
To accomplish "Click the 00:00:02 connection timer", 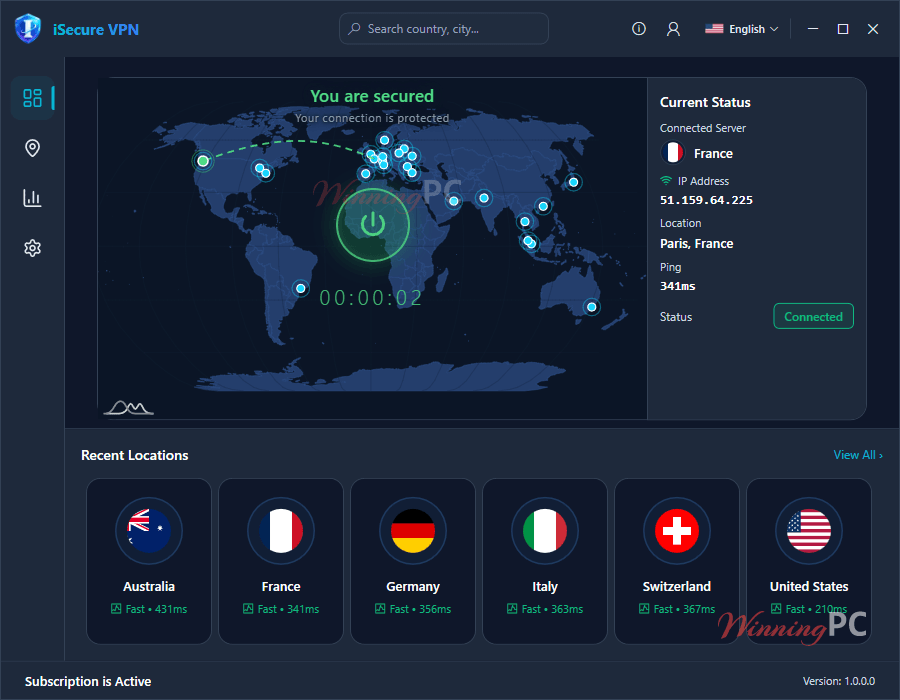I will [371, 298].
